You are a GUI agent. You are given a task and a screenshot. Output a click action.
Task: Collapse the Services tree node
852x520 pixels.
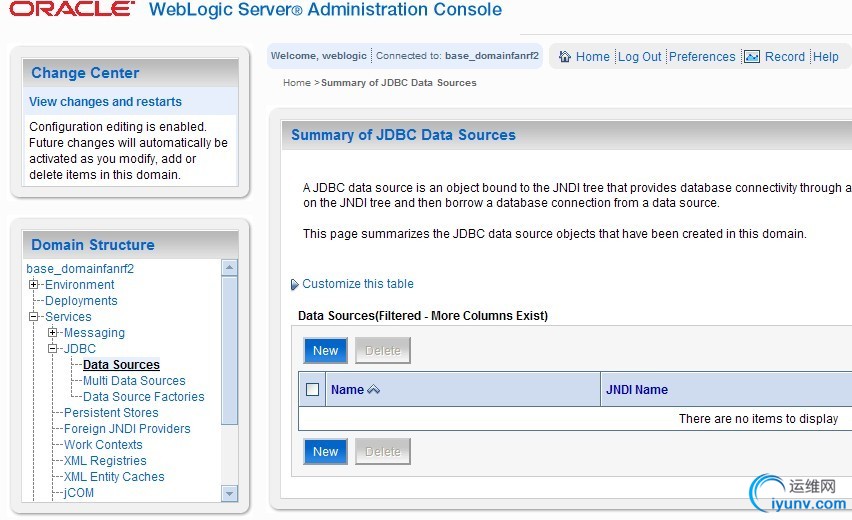pos(34,317)
